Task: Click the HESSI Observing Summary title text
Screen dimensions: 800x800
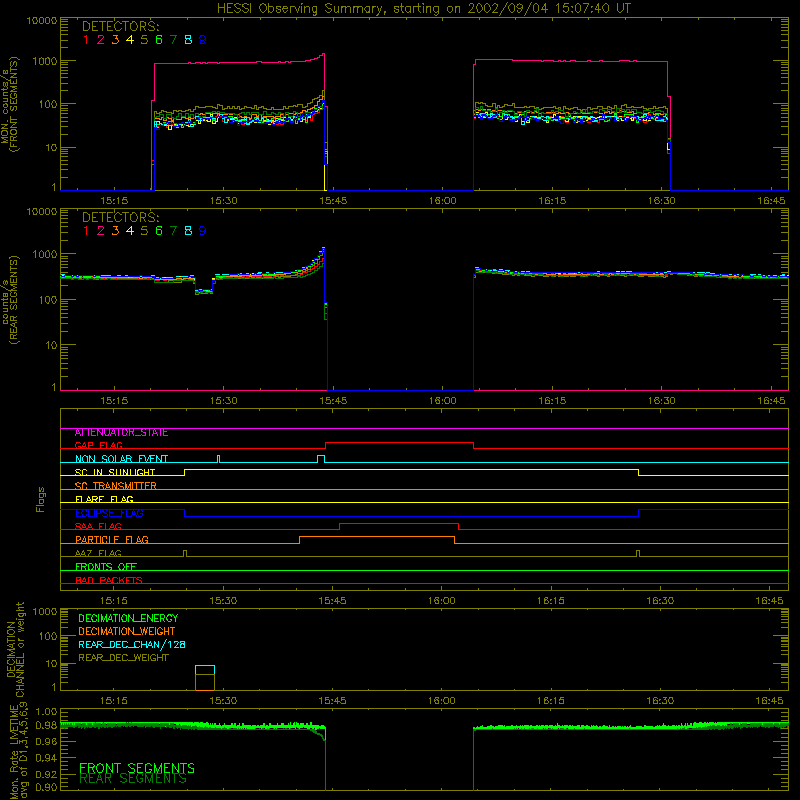Action: [x=424, y=9]
